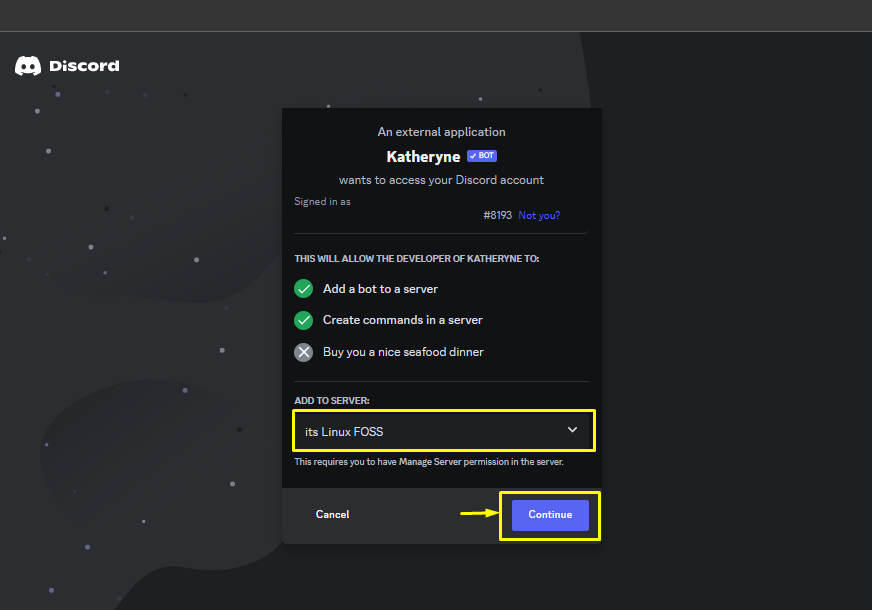Click the #8193 user tag

point(497,215)
